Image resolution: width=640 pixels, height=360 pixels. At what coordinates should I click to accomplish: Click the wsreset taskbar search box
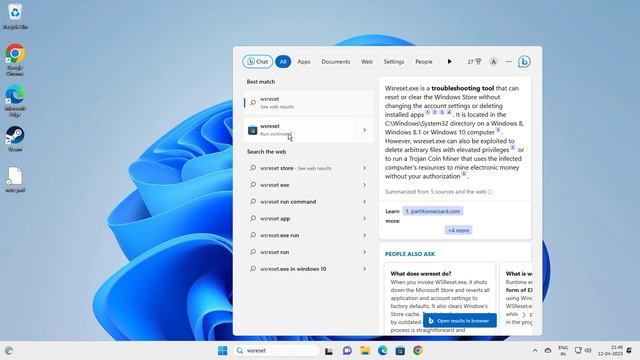pos(276,350)
